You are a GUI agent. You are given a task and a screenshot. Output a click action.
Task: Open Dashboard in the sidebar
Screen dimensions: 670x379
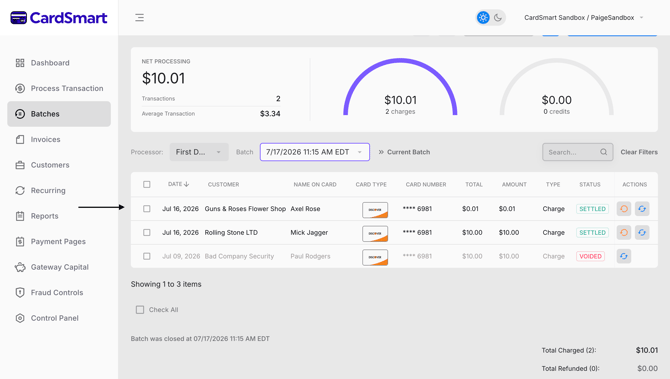click(x=59, y=63)
